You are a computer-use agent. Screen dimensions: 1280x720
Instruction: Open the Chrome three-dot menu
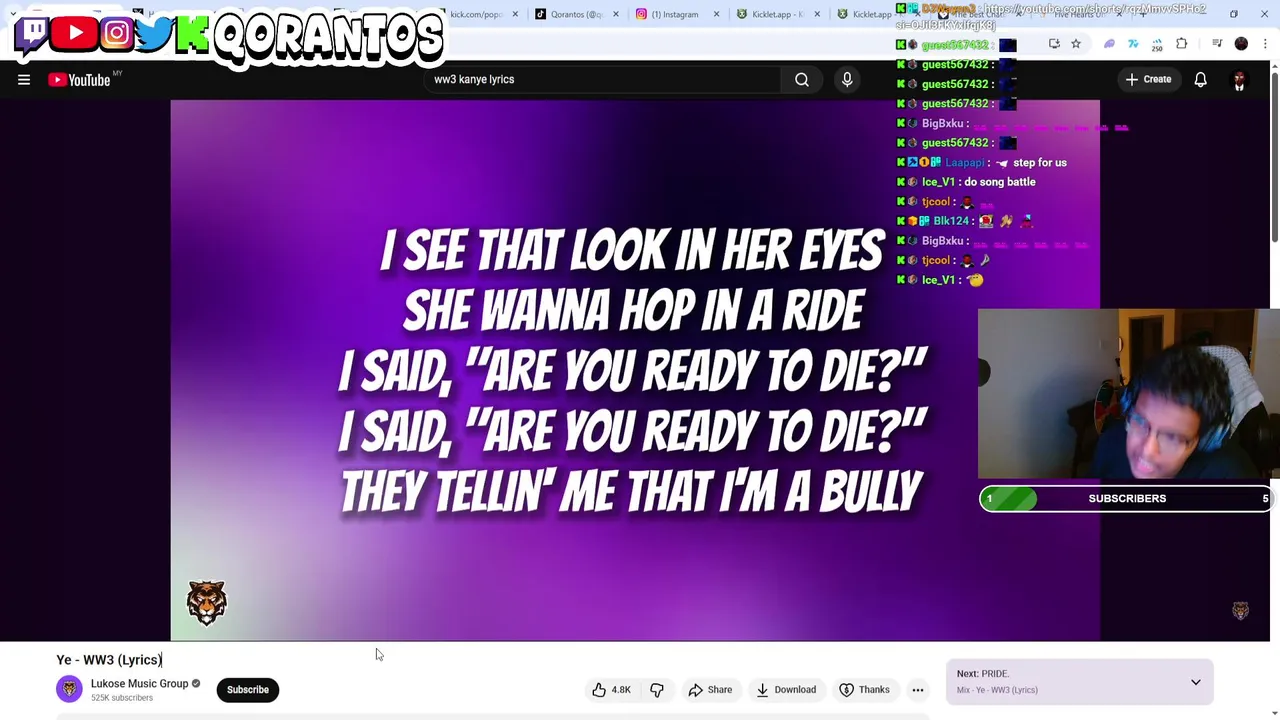(1265, 44)
